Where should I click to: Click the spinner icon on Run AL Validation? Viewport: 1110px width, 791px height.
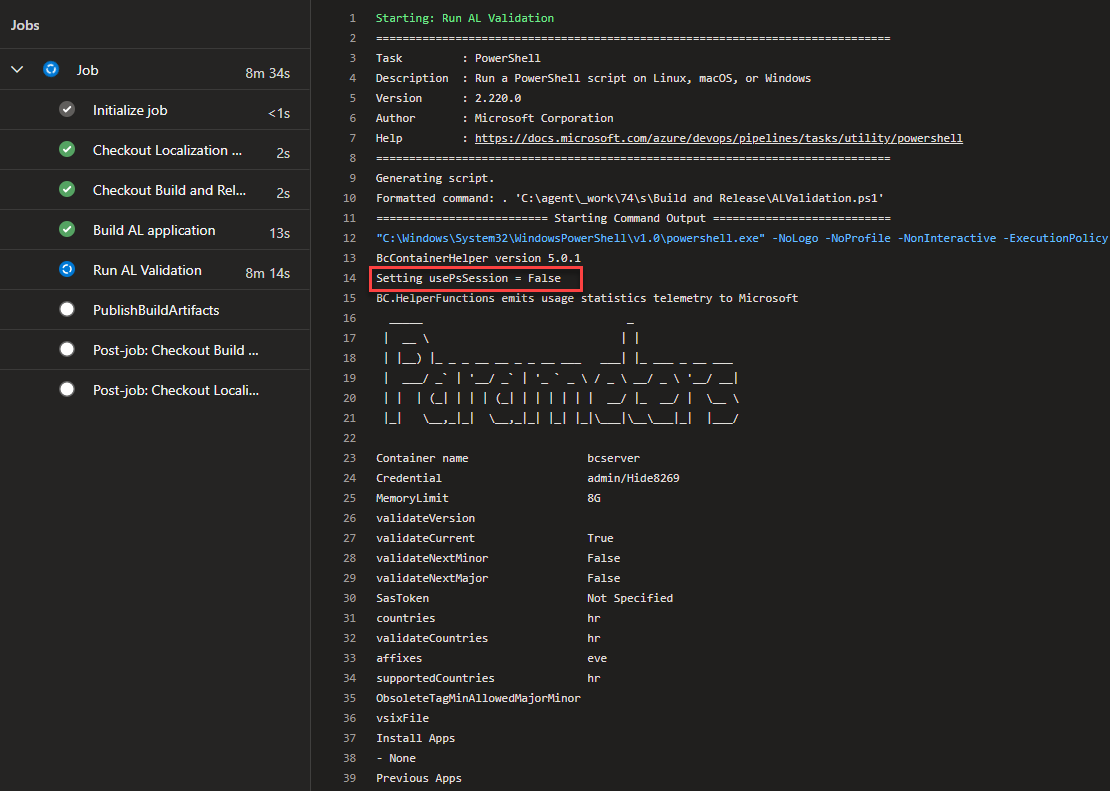pos(67,270)
